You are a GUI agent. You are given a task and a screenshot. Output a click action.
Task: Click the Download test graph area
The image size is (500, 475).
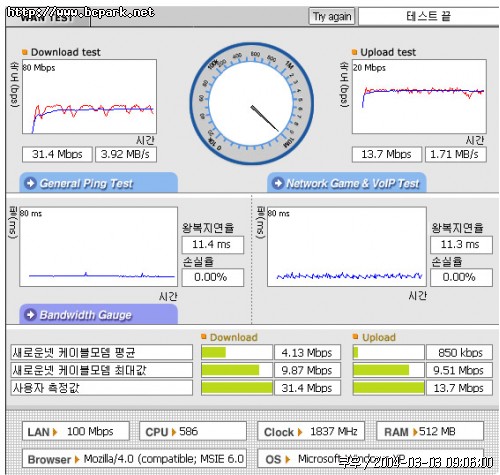[89, 97]
